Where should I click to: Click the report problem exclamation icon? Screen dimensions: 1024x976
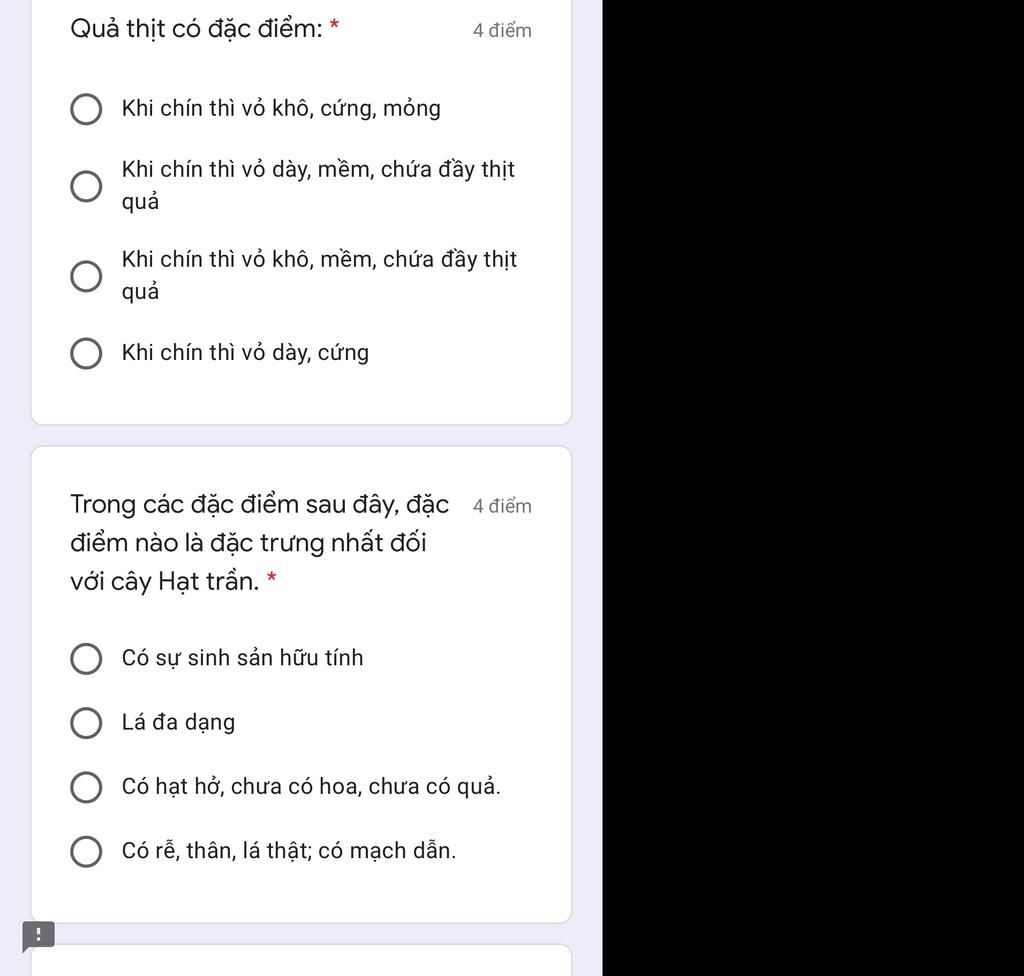pos(38,936)
